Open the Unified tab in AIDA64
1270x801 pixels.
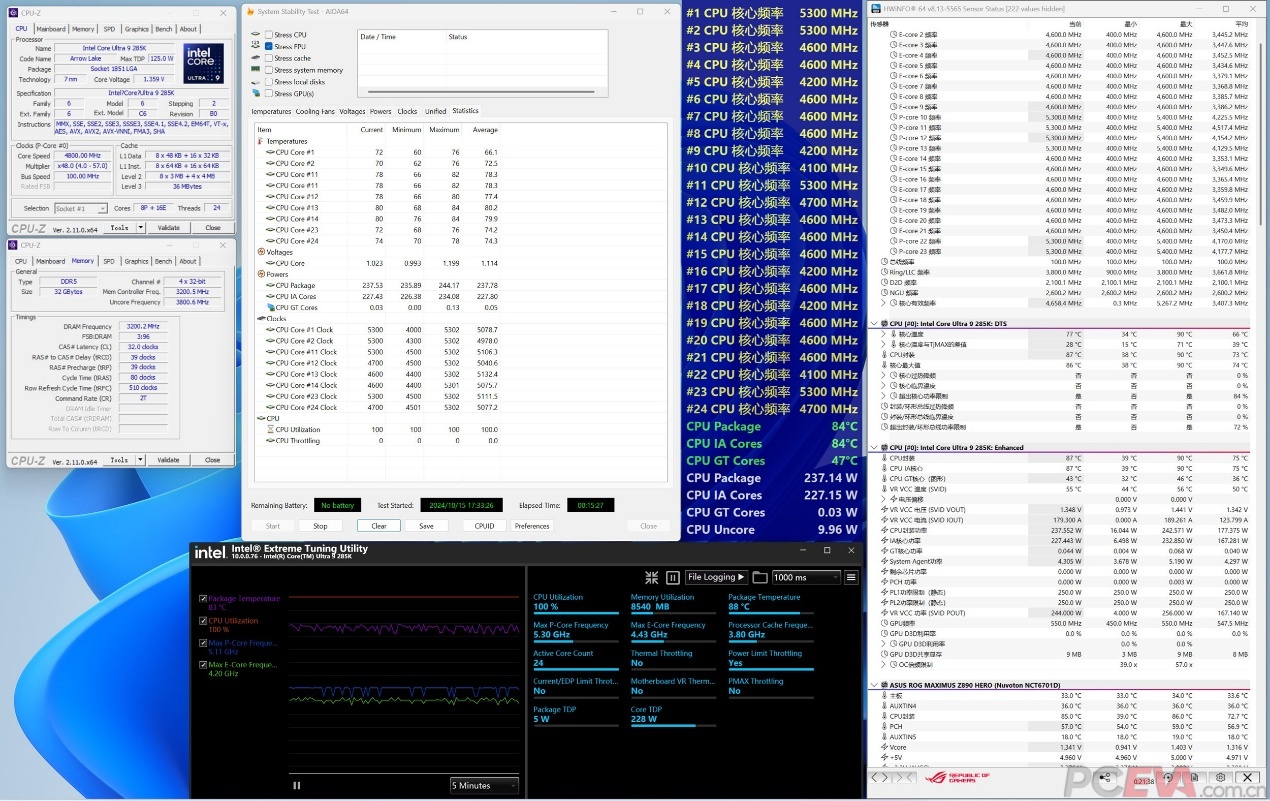435,112
